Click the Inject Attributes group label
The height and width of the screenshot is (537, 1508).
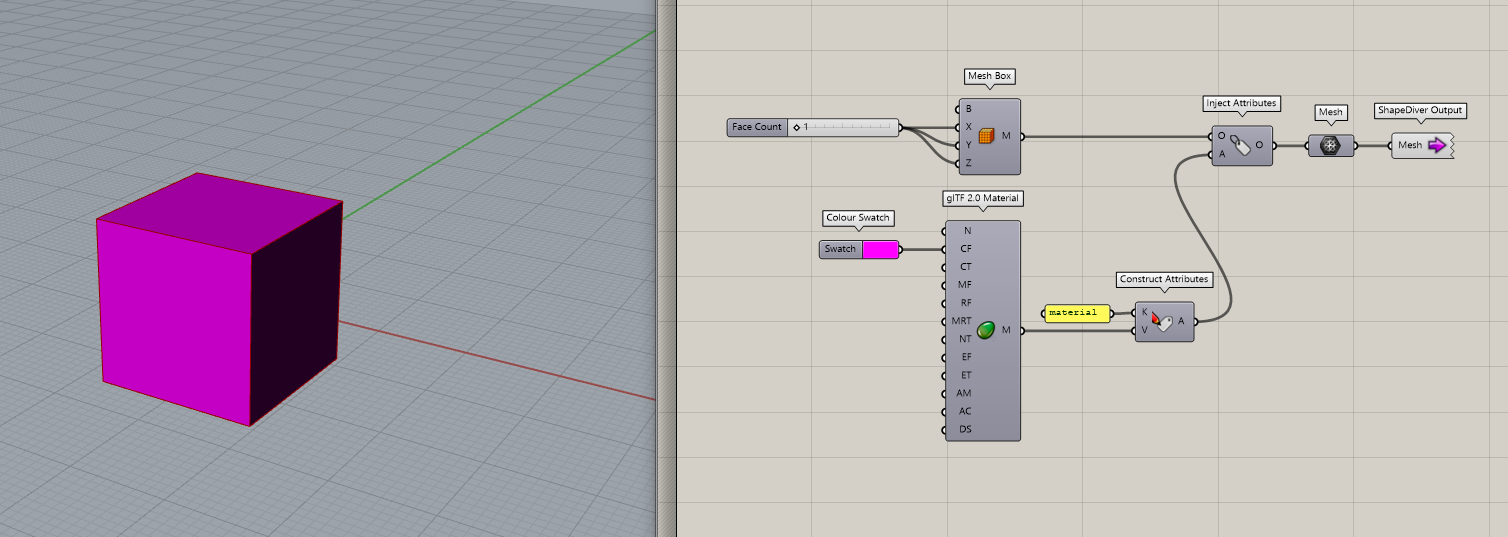click(1241, 103)
